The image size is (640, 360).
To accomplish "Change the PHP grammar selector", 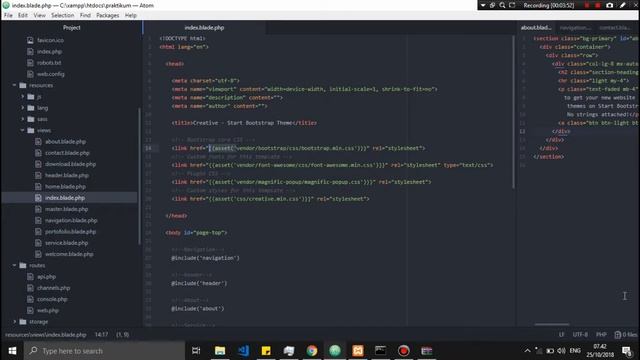I will coord(601,335).
